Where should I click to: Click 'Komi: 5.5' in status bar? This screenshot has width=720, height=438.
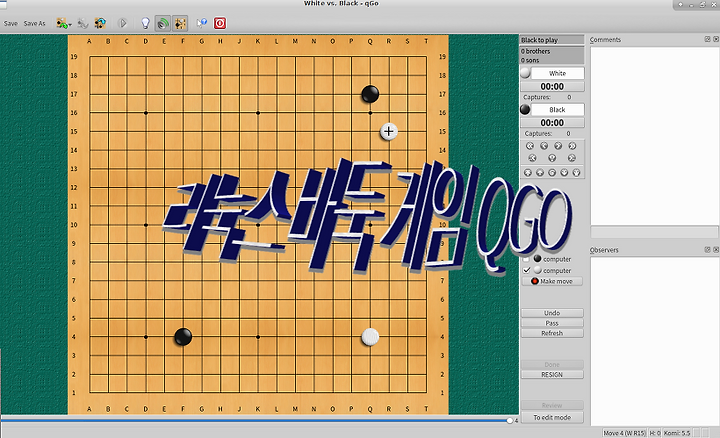(676, 433)
